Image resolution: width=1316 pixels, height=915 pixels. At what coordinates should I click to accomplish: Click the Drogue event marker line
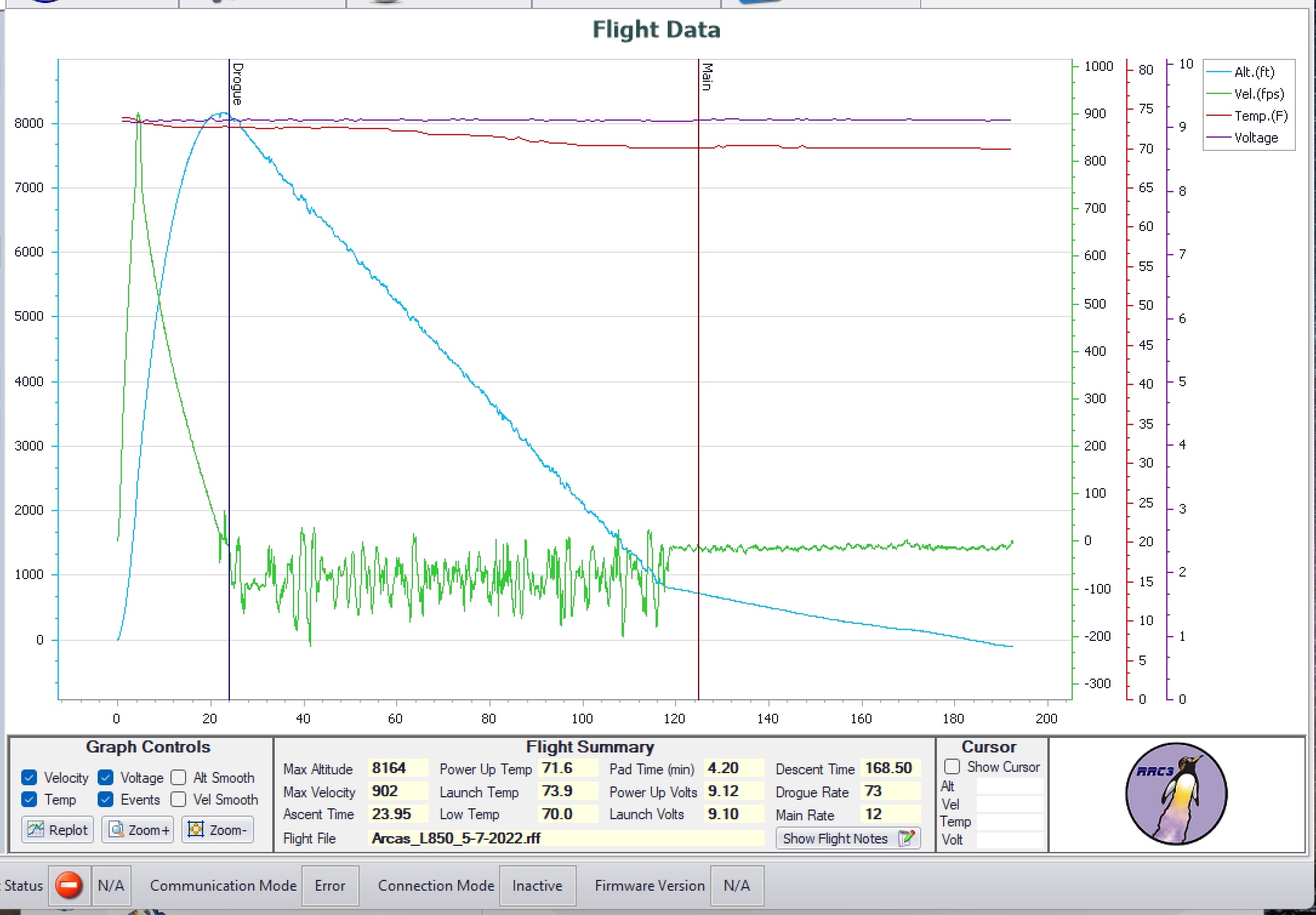(x=229, y=364)
